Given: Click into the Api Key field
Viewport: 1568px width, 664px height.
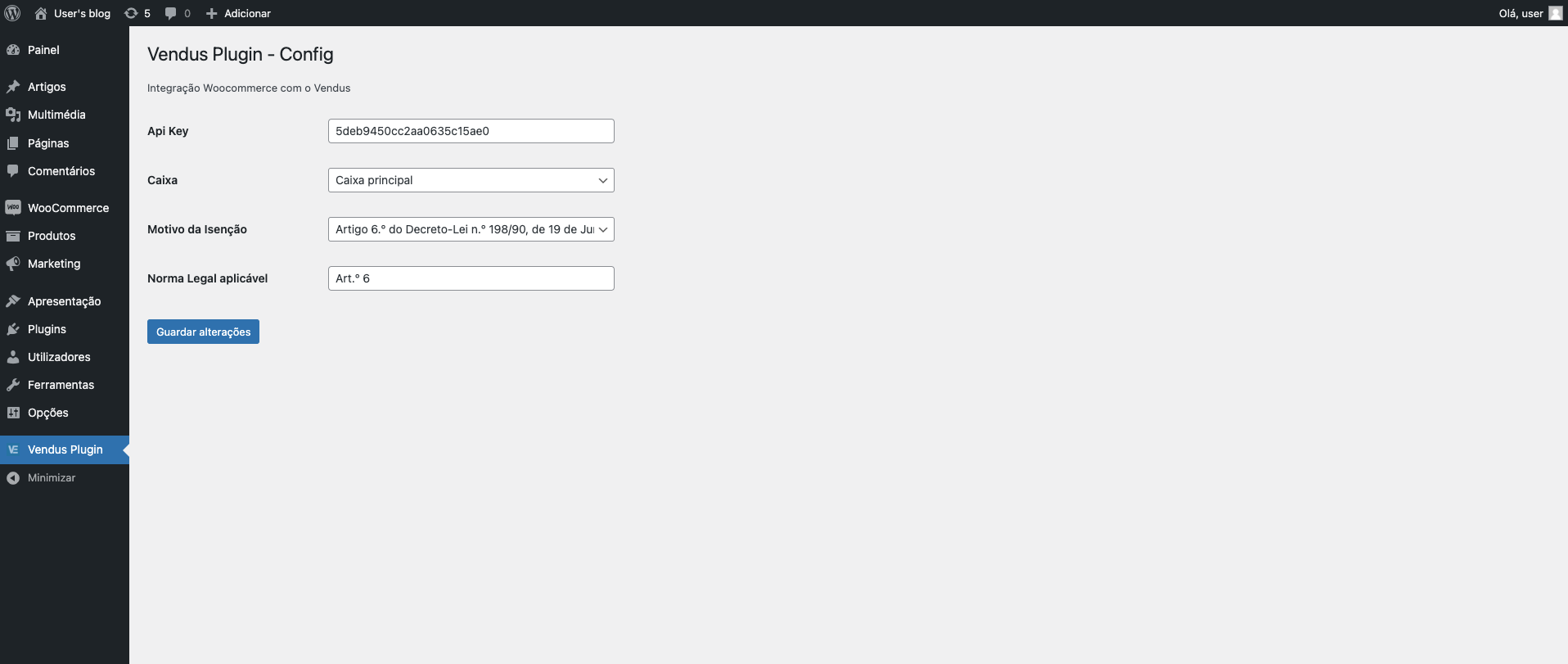Looking at the screenshot, I should (x=471, y=131).
